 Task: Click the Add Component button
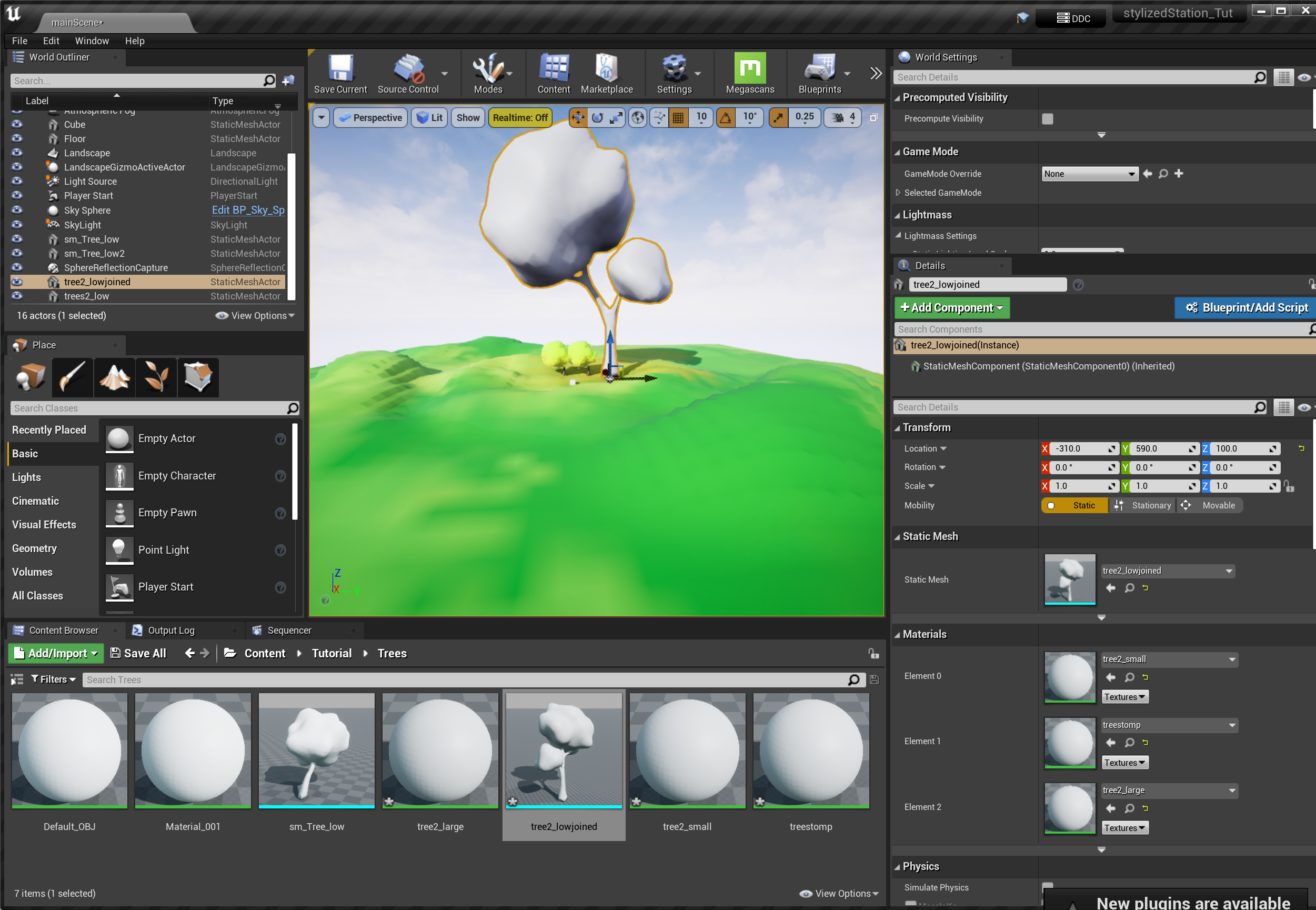(951, 308)
